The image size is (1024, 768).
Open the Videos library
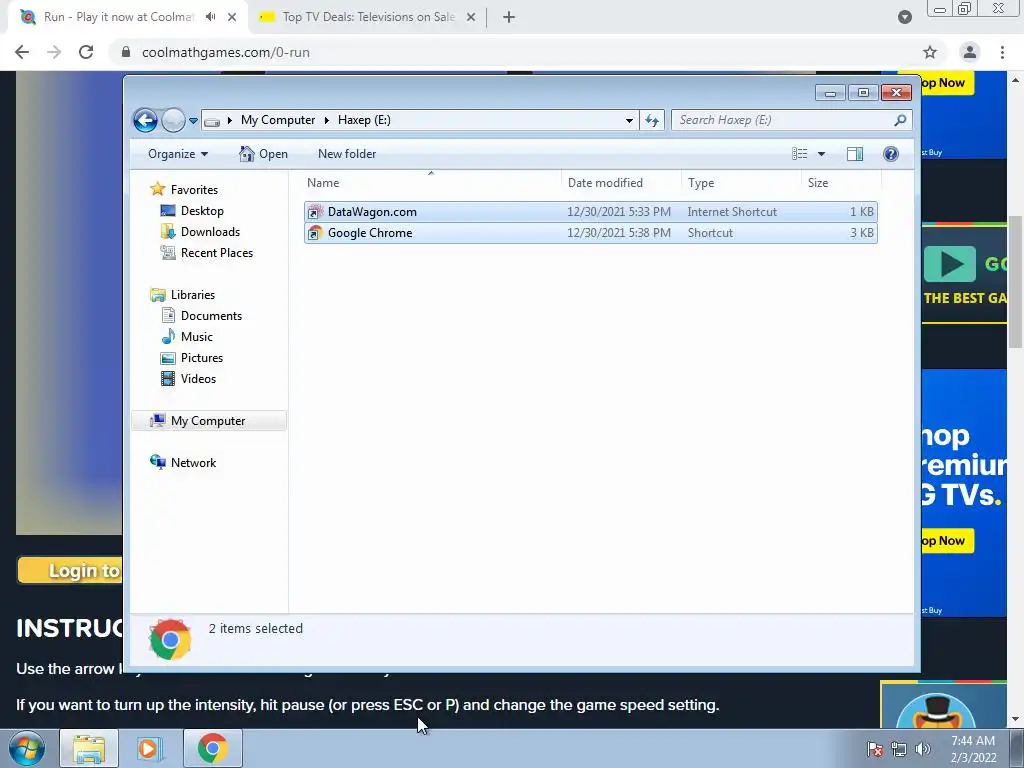pos(198,378)
